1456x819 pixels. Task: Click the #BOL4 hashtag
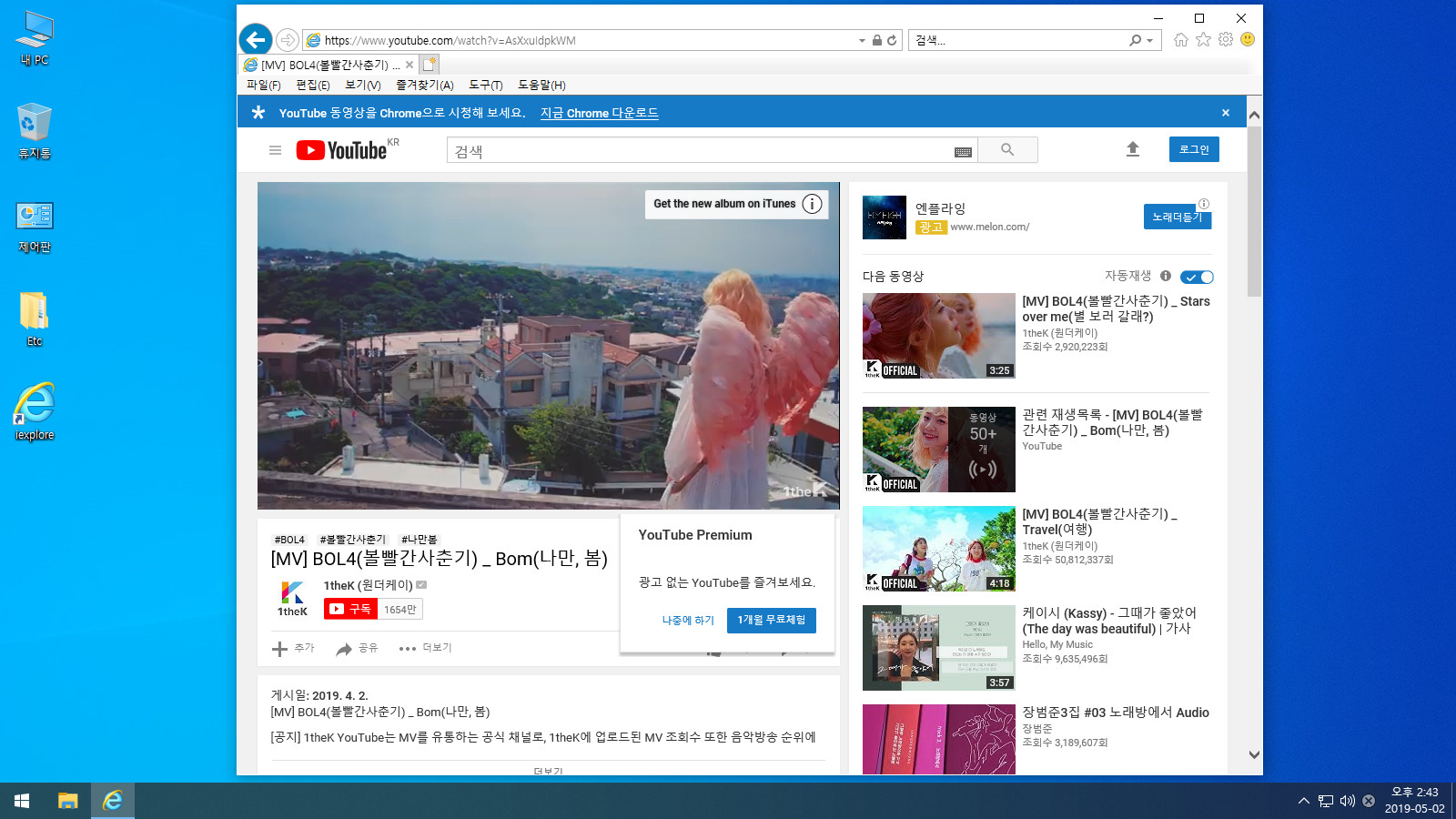click(x=289, y=540)
